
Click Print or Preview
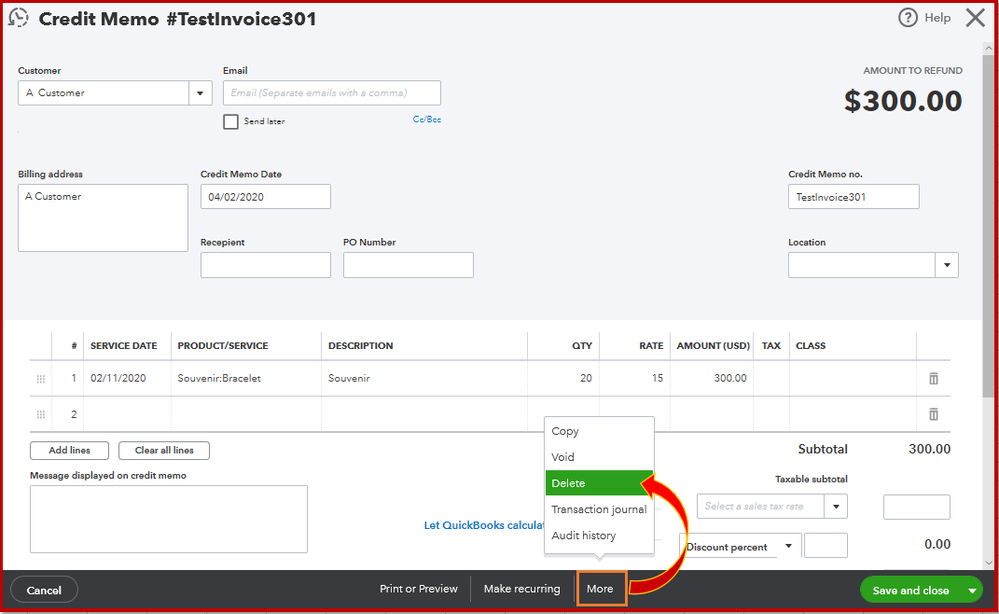[419, 589]
